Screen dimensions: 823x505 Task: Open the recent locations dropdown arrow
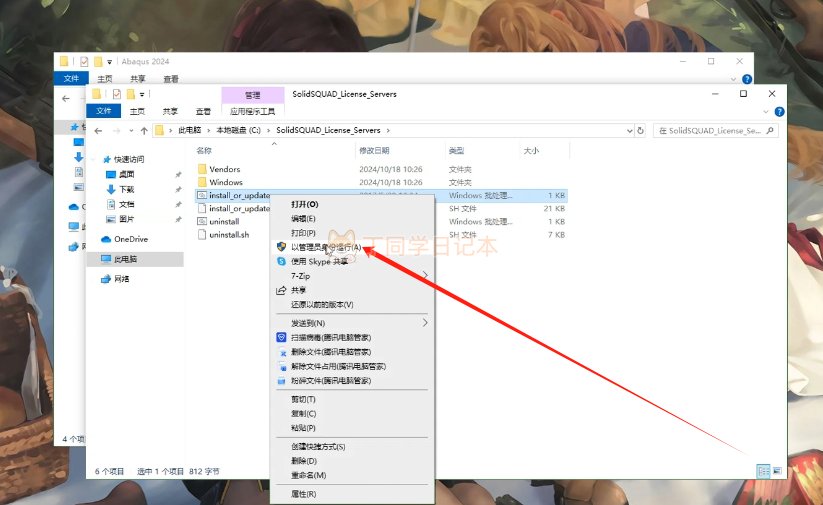pos(131,131)
